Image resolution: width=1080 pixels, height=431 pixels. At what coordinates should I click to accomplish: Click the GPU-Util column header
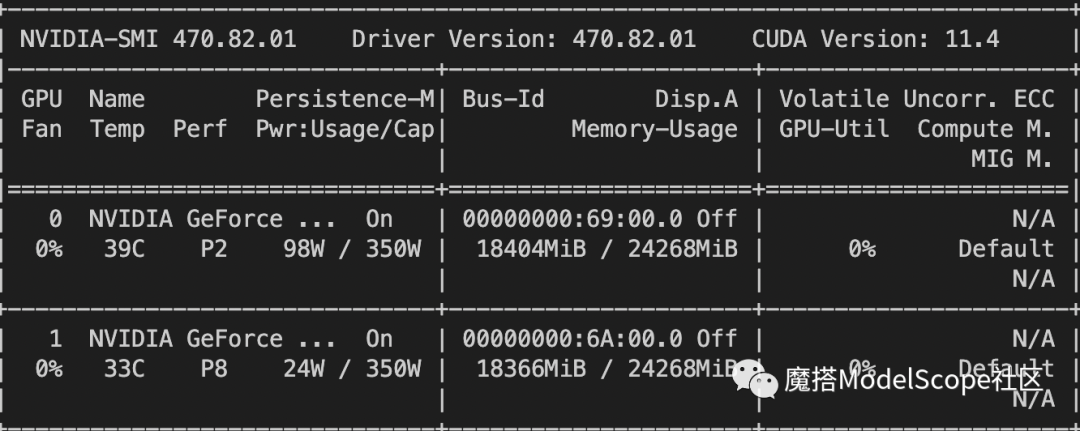pyautogui.click(x=834, y=129)
